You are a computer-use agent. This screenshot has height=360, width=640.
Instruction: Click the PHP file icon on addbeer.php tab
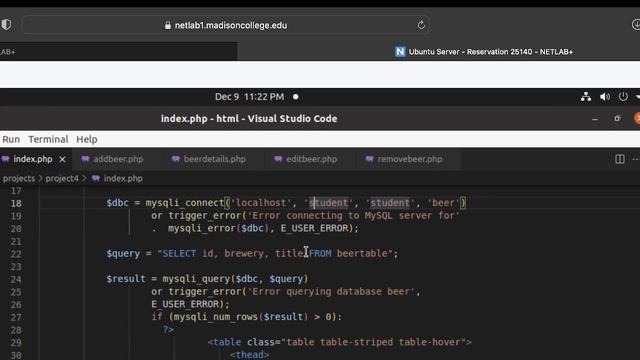(85, 159)
